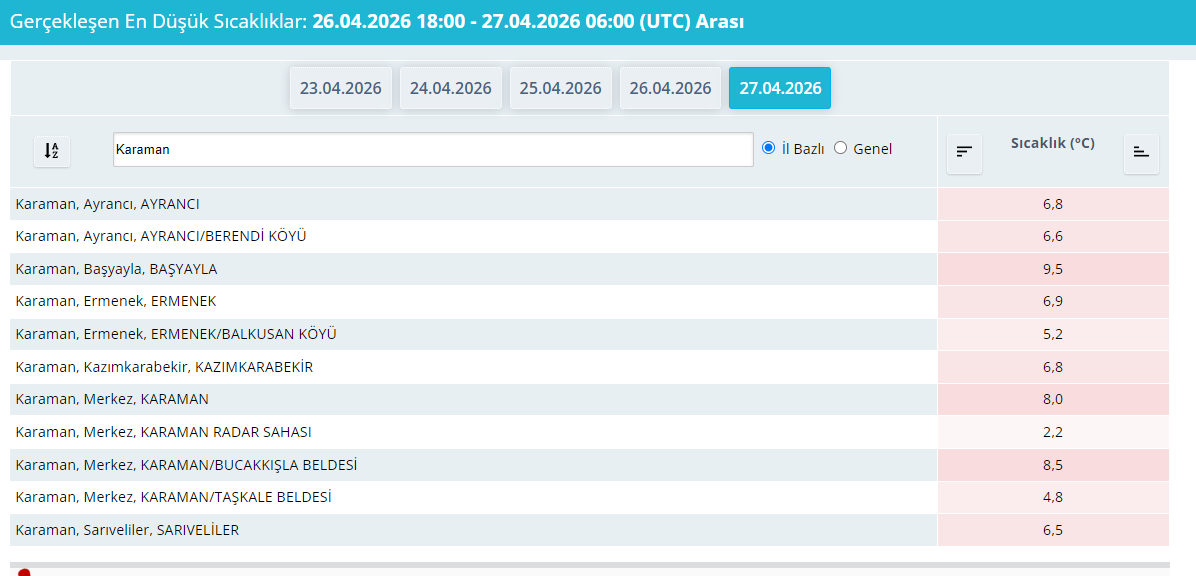Click the 2,2 temperature value cell
The image size is (1196, 576).
coord(1052,432)
